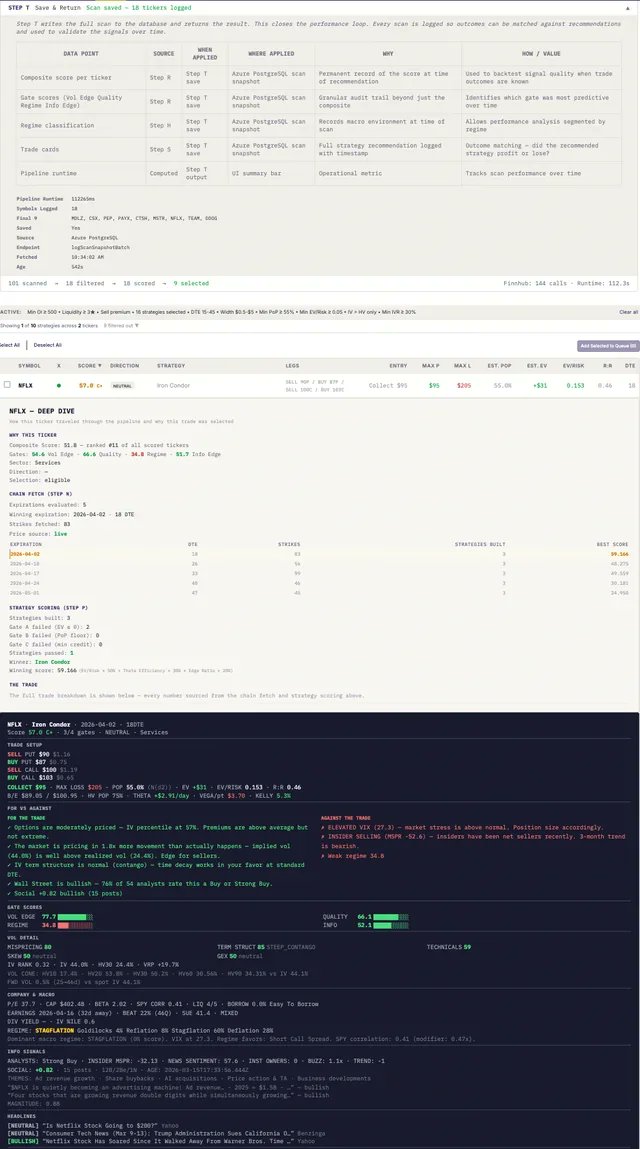Click the 'logScanSnapshotBatch' endpoint value
640x1149 pixels.
(x=100, y=247)
